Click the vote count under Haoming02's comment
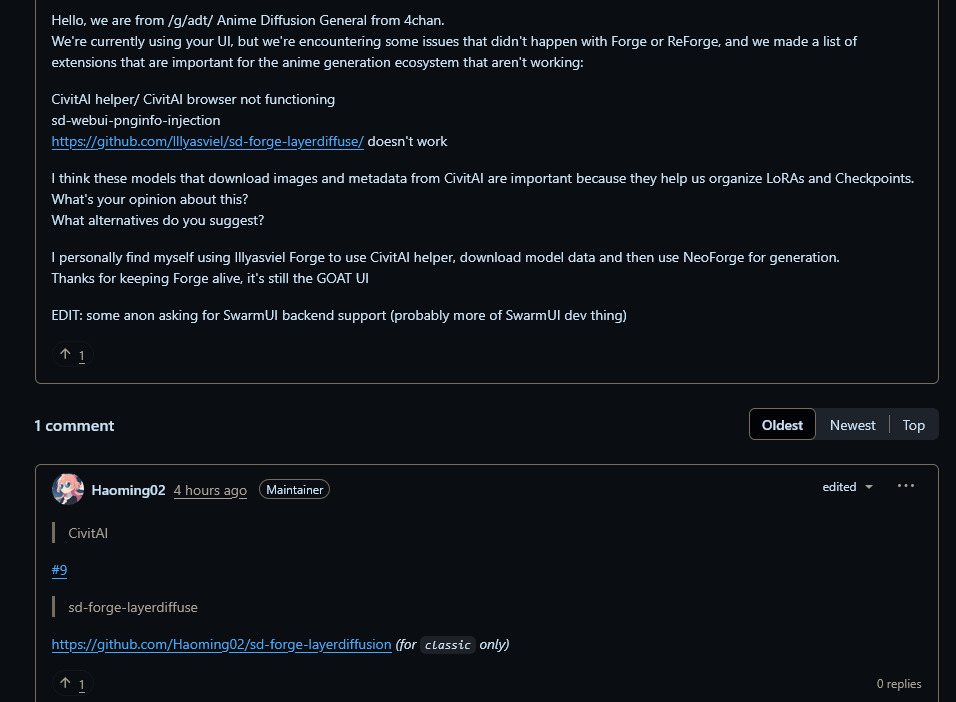The width and height of the screenshot is (956, 702). pyautogui.click(x=82, y=685)
